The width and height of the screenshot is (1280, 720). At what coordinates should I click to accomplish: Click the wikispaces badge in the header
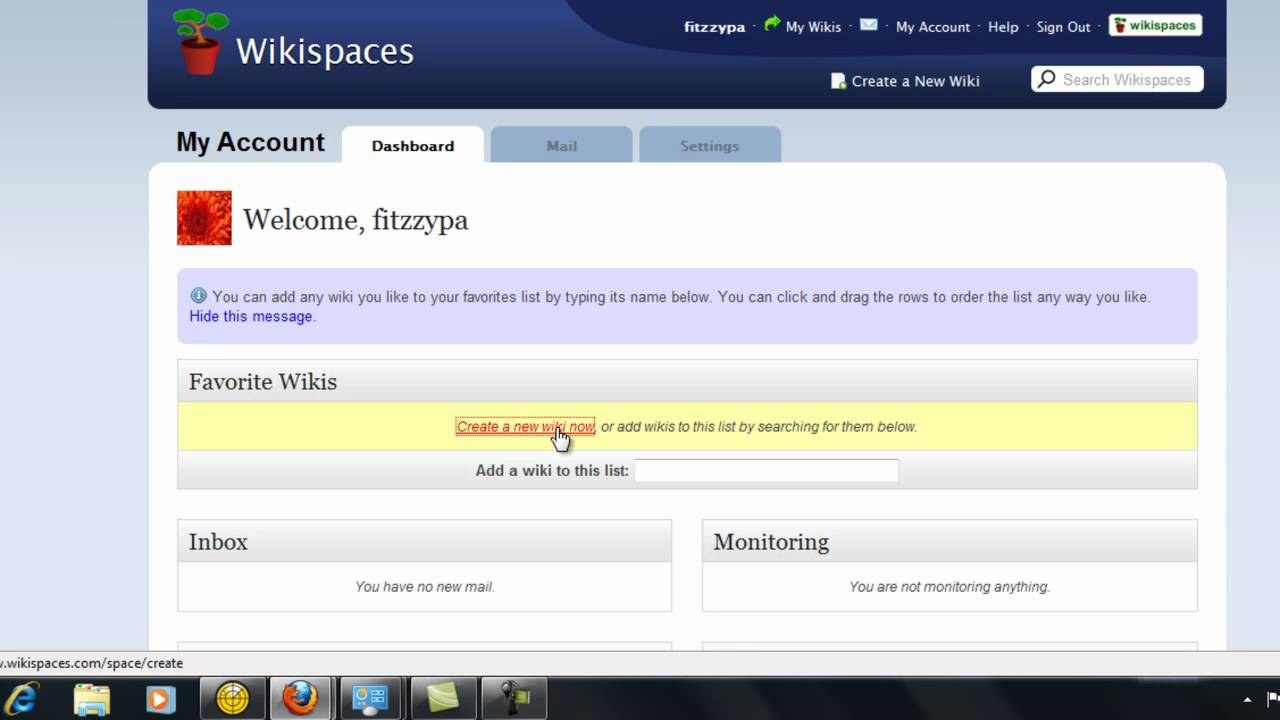pos(1155,25)
